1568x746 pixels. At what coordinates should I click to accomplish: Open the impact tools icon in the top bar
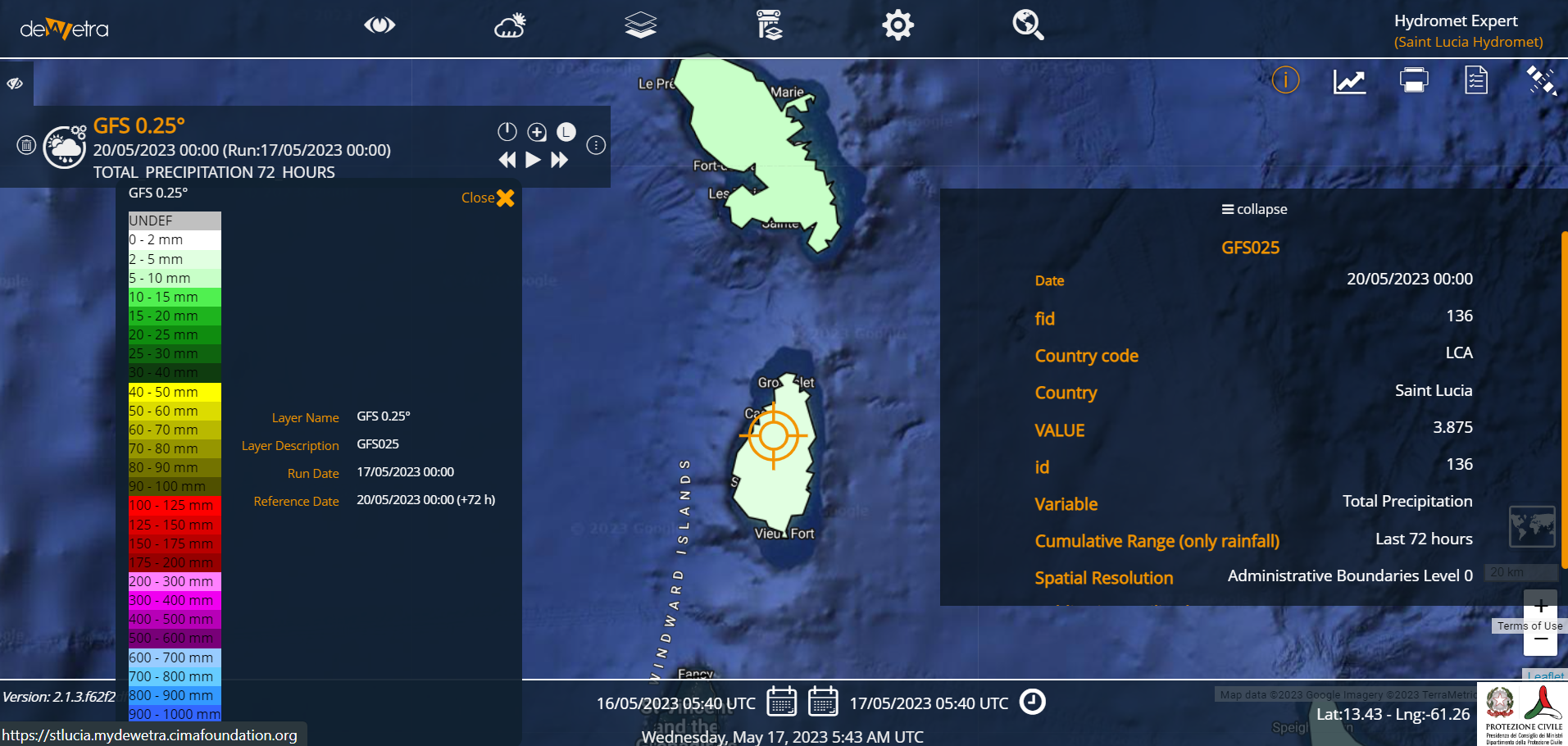(x=769, y=25)
